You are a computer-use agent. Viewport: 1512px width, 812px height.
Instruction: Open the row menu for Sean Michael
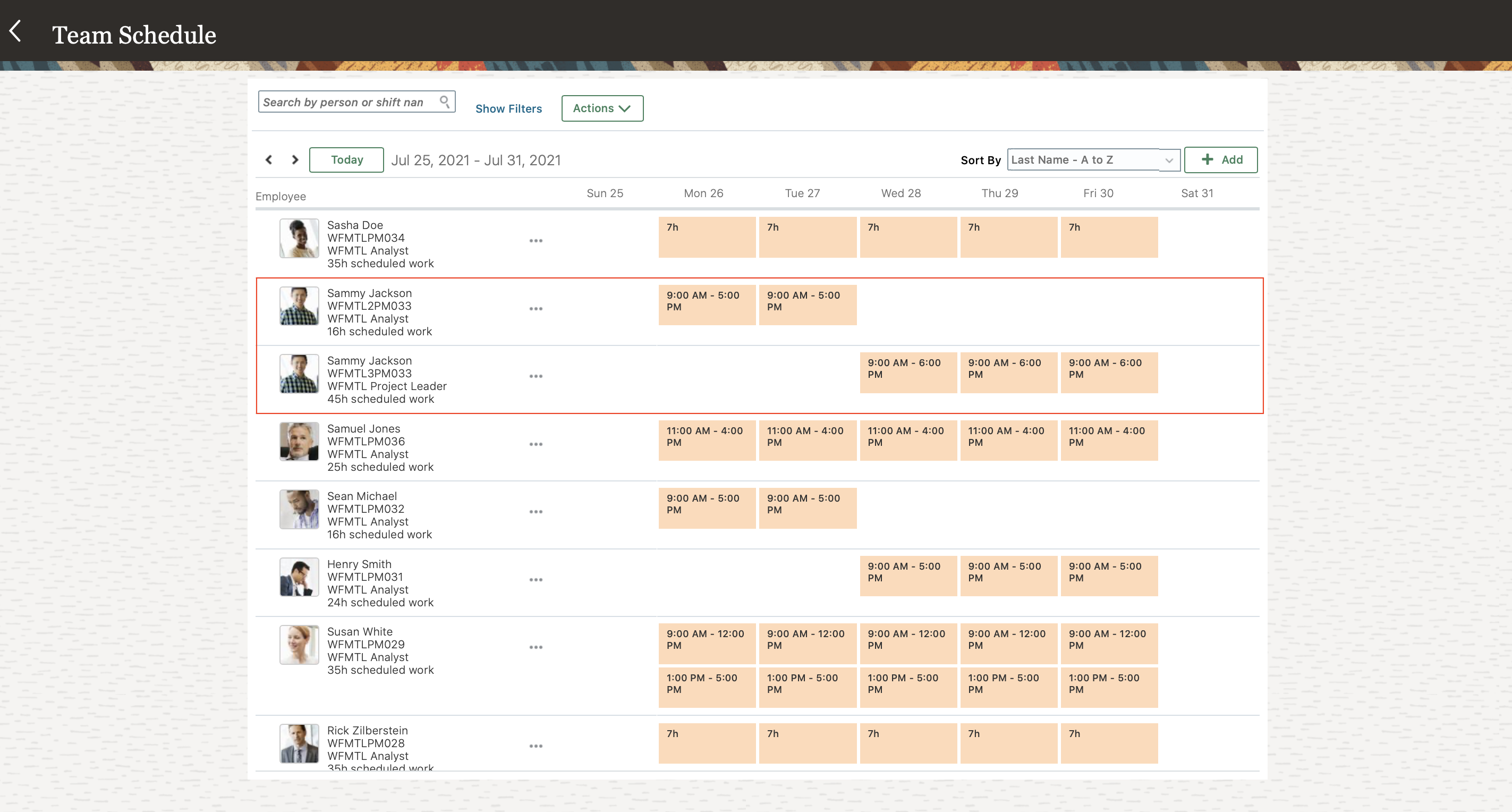tap(536, 511)
